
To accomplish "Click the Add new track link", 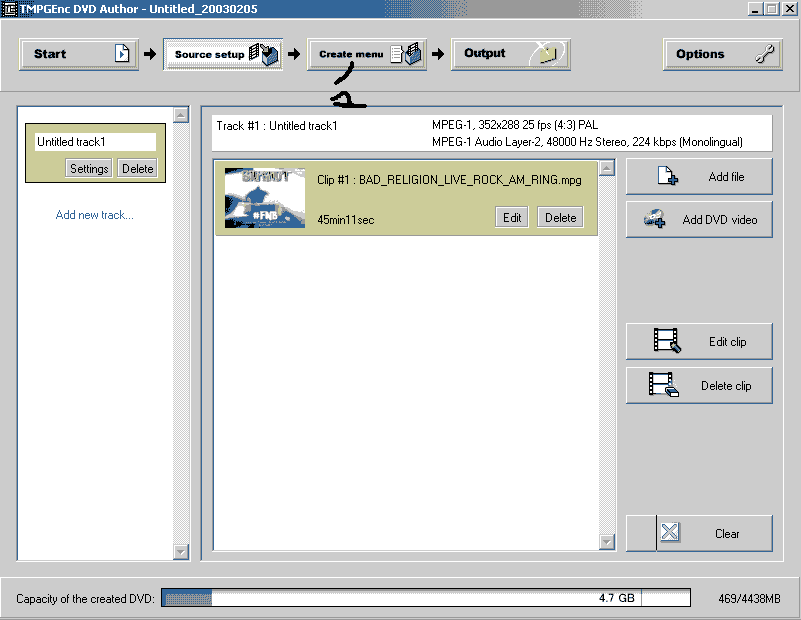I will point(95,215).
